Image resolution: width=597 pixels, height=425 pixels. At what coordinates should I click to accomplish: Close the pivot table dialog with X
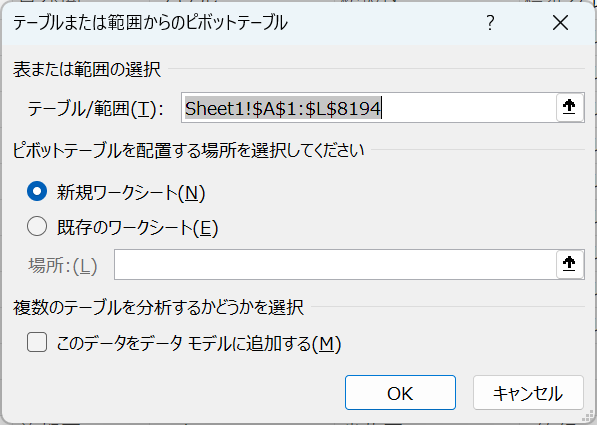click(560, 23)
